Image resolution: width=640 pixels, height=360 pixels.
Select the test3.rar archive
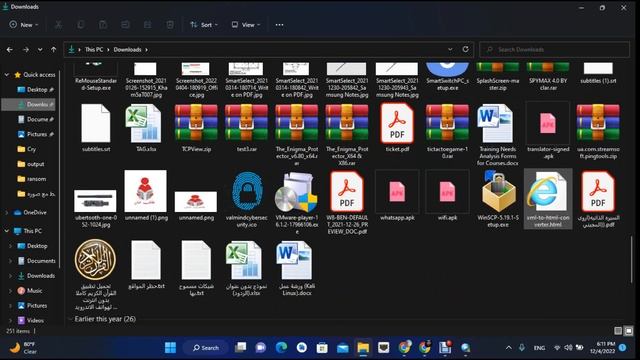pos(246,128)
